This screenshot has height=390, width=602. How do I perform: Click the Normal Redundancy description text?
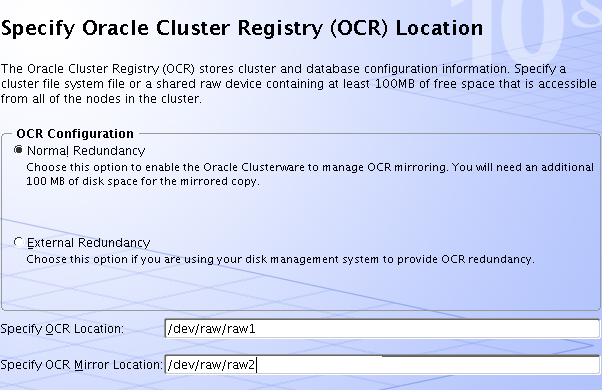pyautogui.click(x=310, y=174)
